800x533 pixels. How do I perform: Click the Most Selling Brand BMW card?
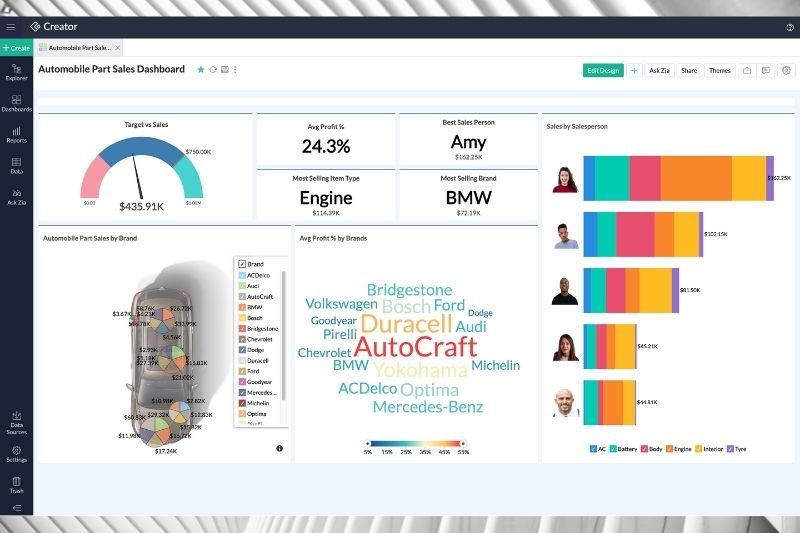coord(468,195)
